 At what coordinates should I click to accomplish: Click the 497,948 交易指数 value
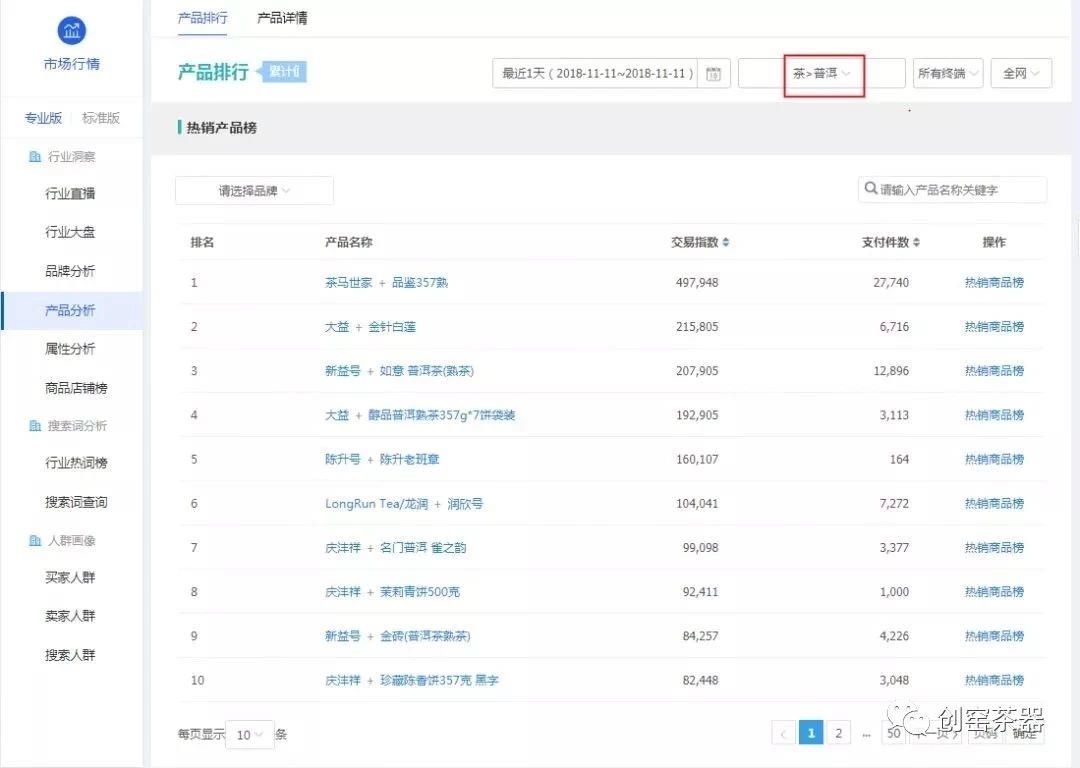tap(697, 282)
